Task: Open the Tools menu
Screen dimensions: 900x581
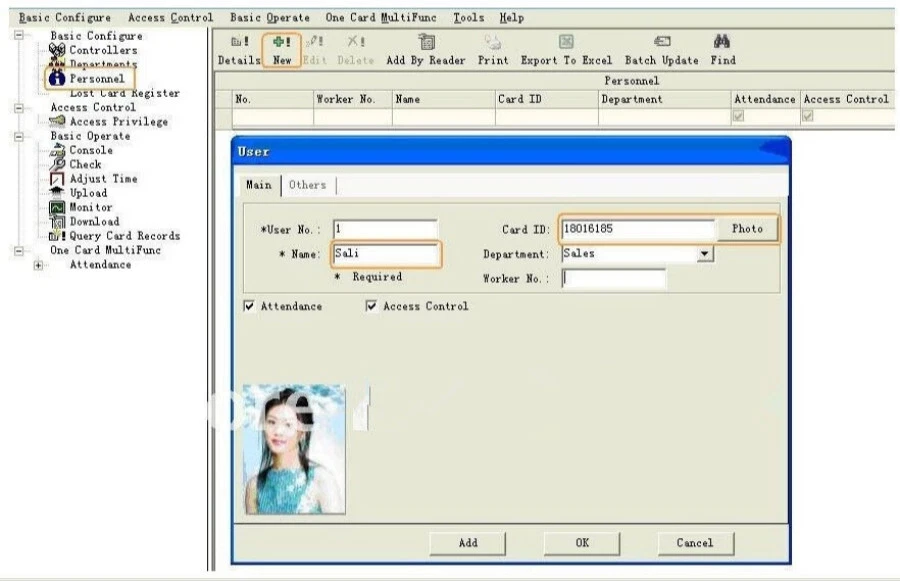Action: (468, 18)
